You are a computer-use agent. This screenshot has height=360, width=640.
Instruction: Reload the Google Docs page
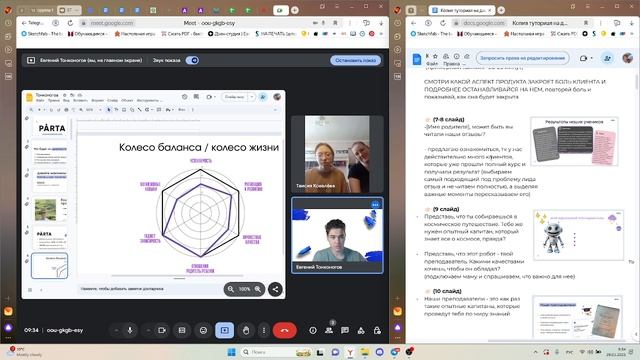tap(443, 23)
